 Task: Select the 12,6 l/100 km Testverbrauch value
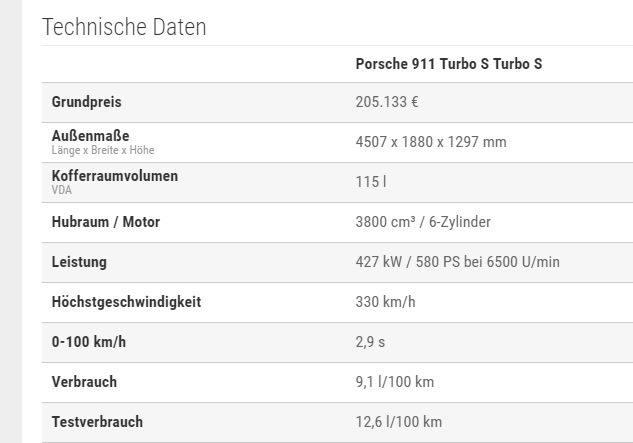(399, 422)
